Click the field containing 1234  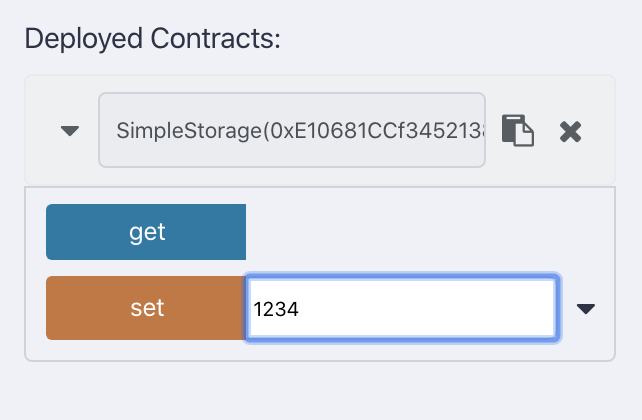point(401,309)
